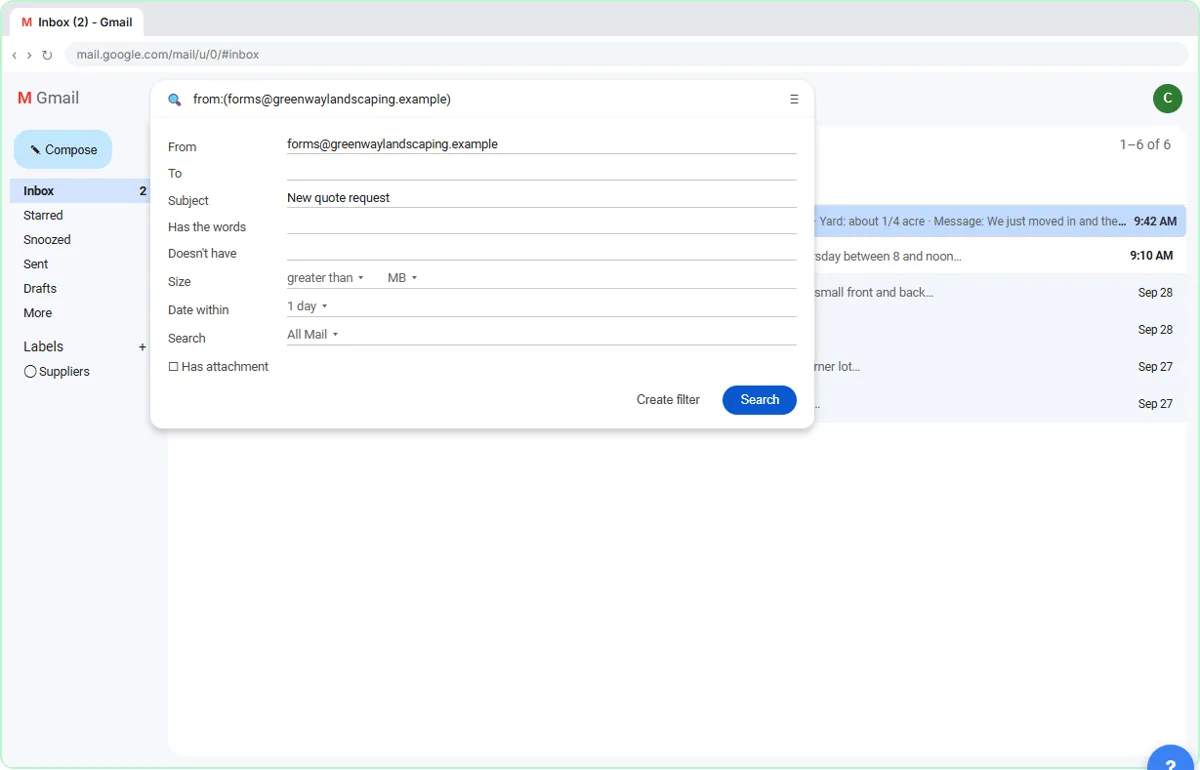Click the Labels heading
1200x770 pixels.
click(43, 347)
